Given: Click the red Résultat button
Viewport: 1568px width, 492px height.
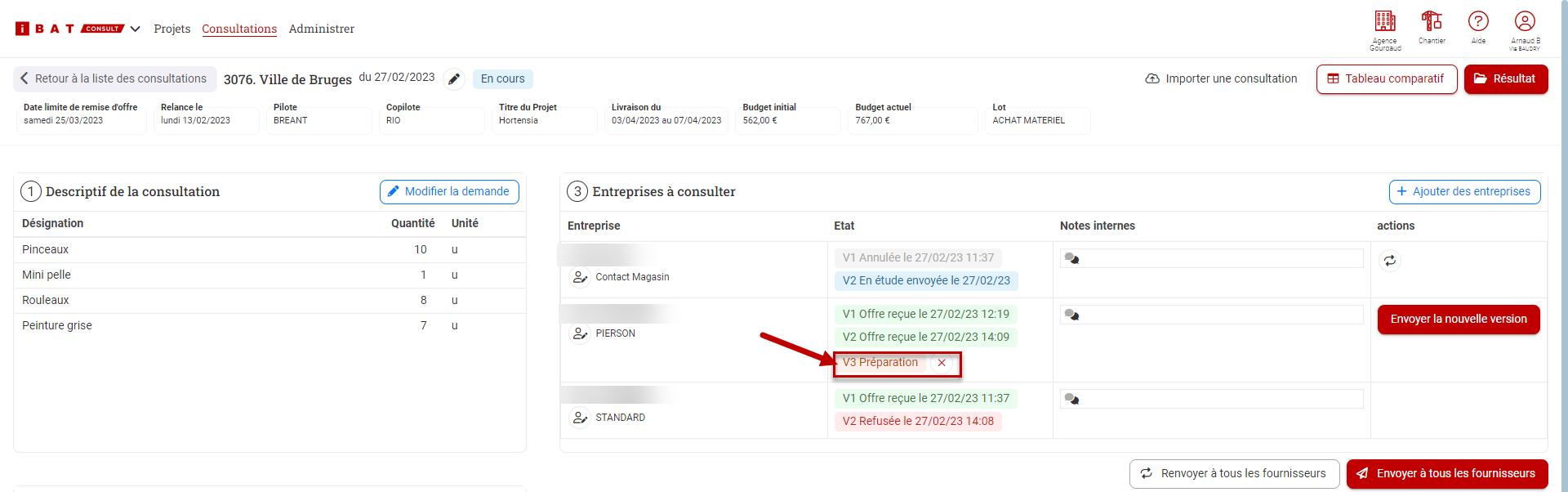Looking at the screenshot, I should coord(1505,78).
